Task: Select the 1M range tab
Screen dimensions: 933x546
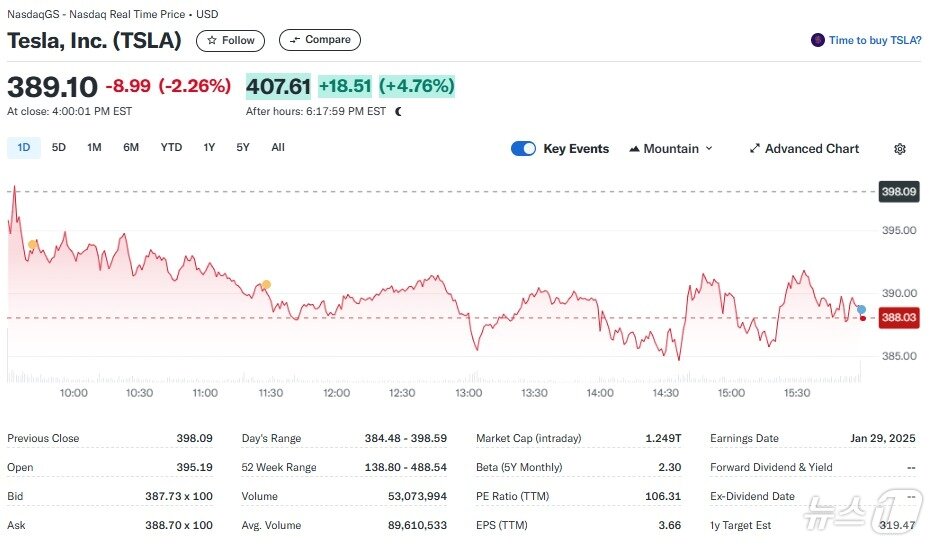Action: point(94,148)
